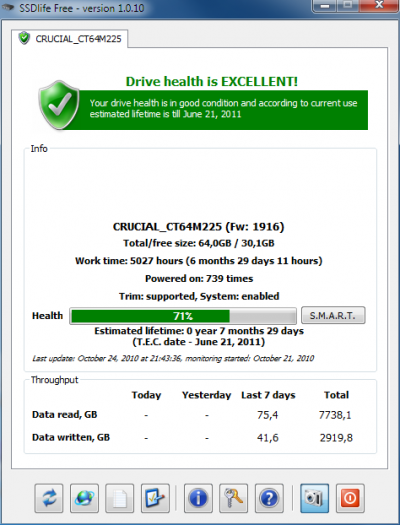Click the 'Last 7 days' column header

(x=268, y=395)
